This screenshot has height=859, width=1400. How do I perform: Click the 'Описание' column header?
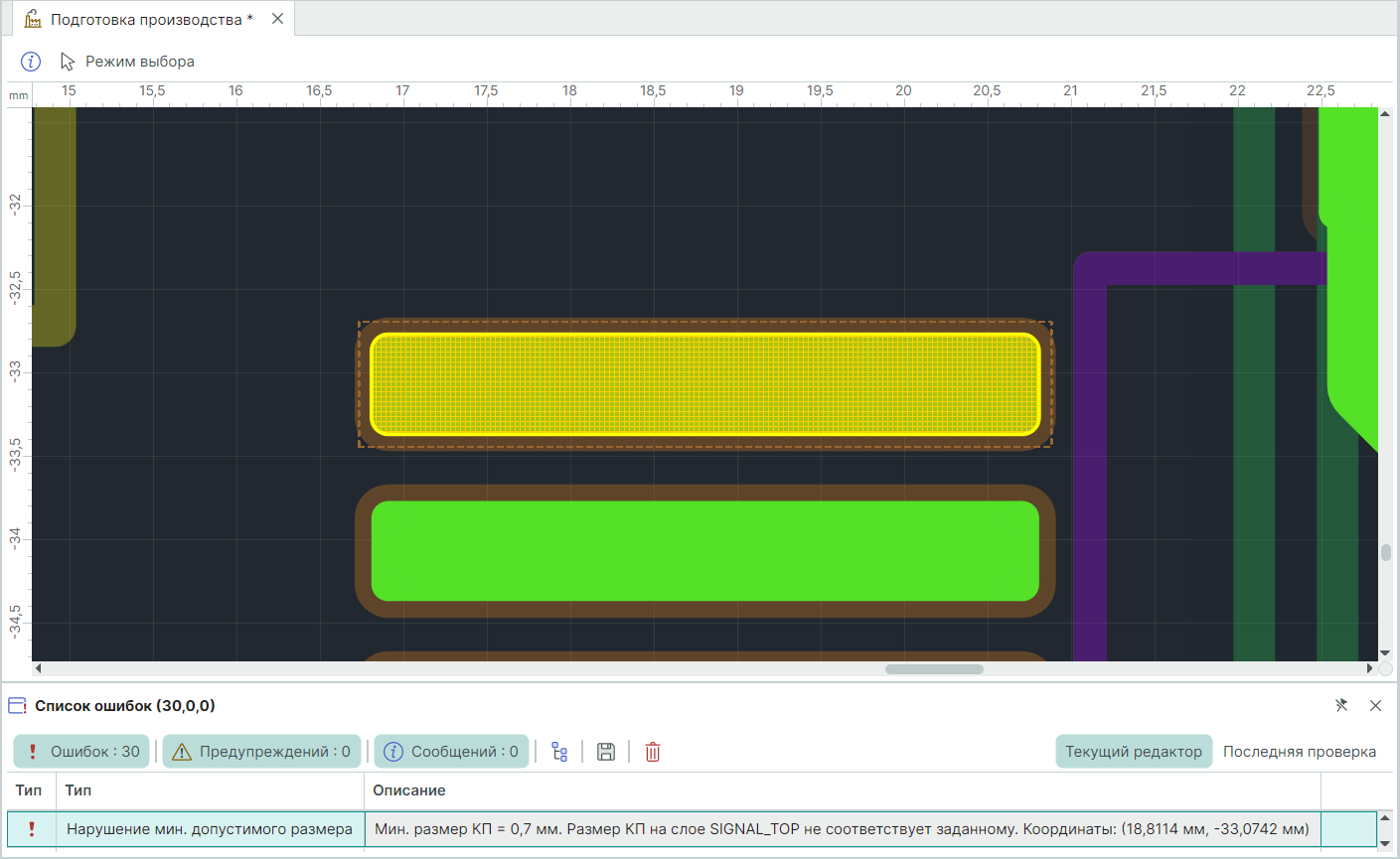click(409, 790)
